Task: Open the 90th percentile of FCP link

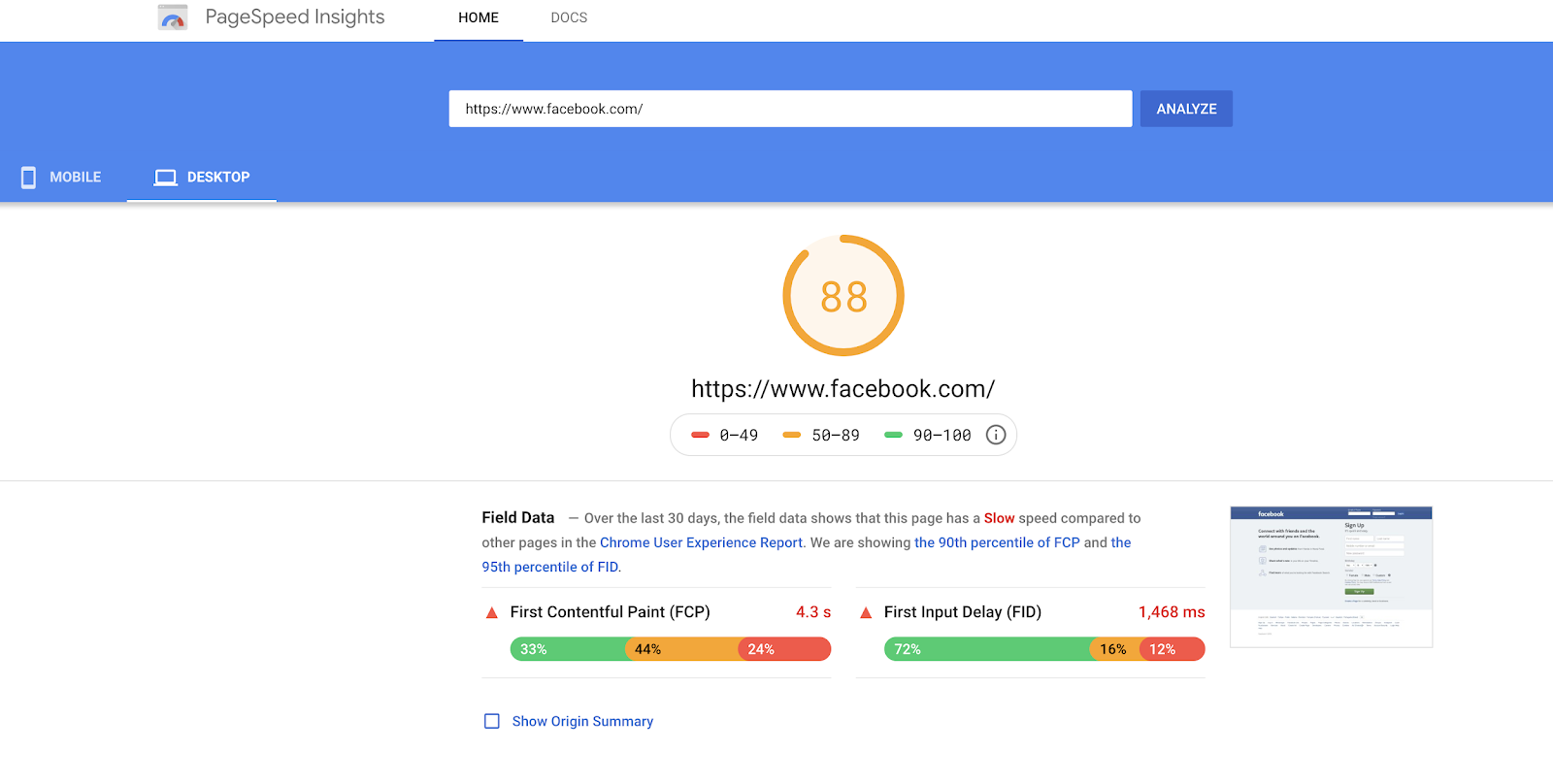Action: pos(997,542)
